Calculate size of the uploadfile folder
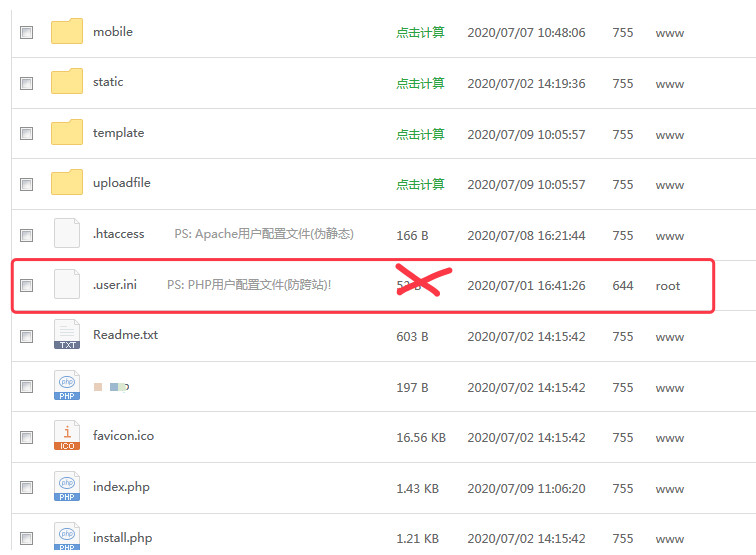 tap(420, 184)
